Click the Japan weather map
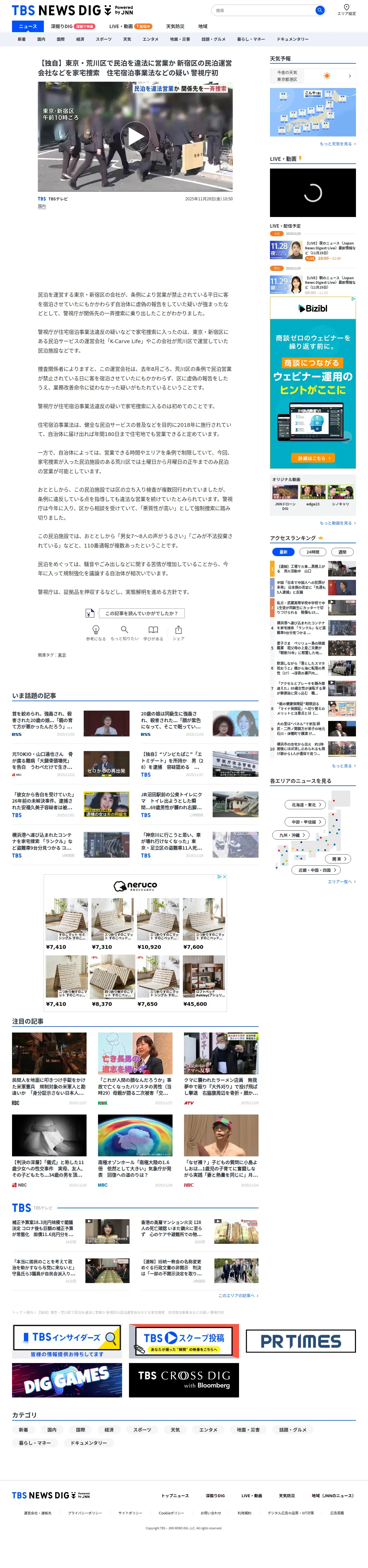 point(313,112)
